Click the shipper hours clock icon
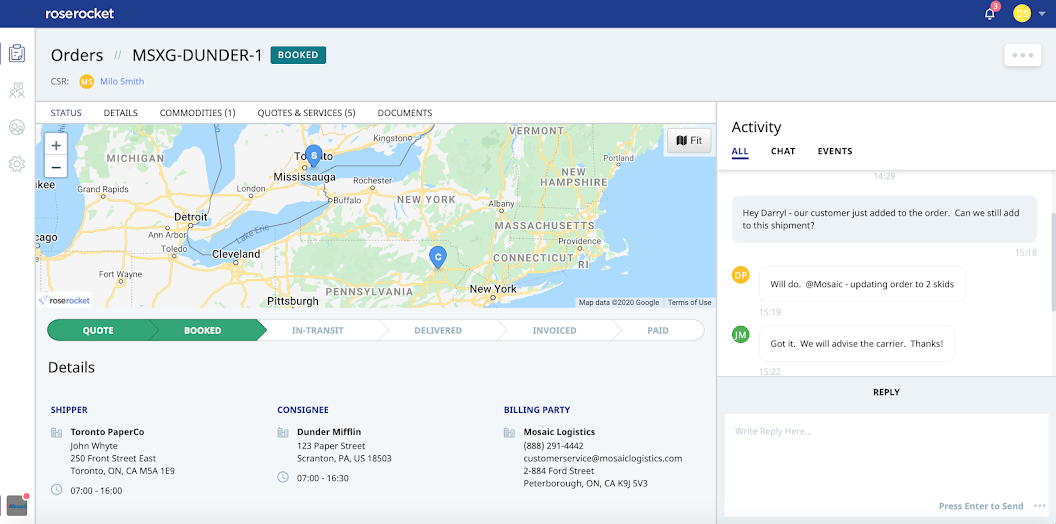This screenshot has width=1056, height=524. click(57, 490)
